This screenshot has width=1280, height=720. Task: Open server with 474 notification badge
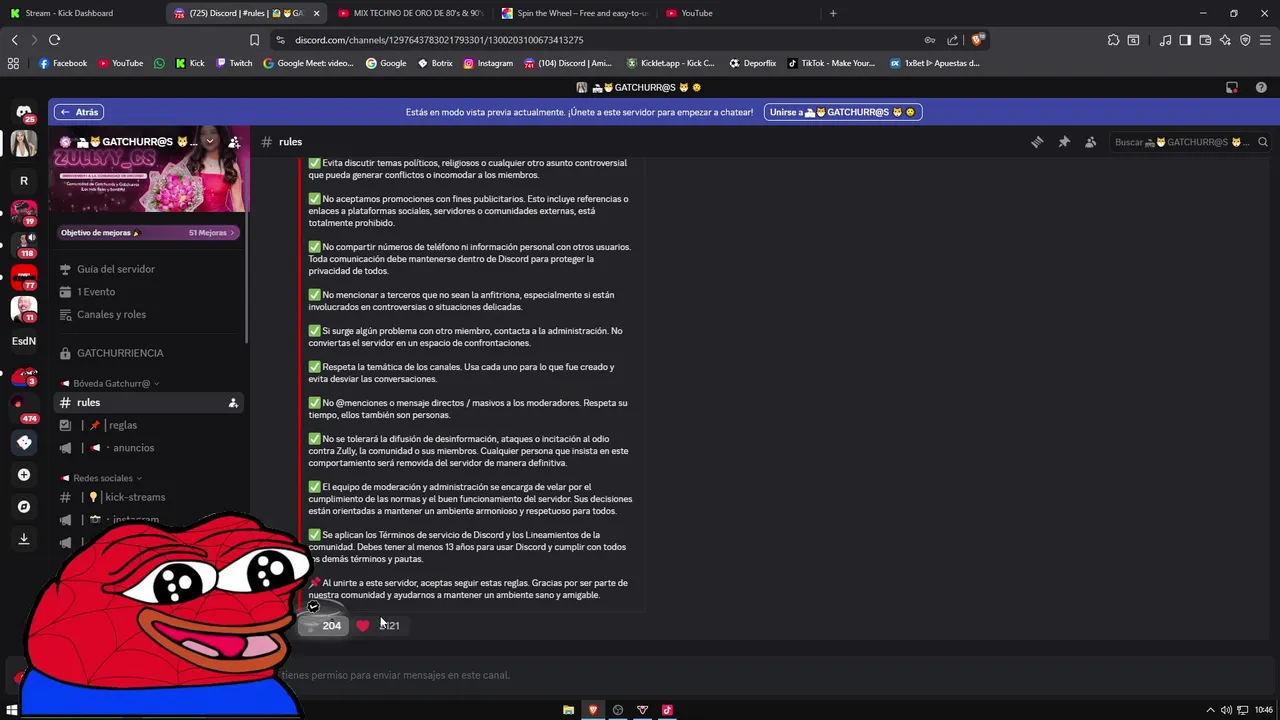pyautogui.click(x=24, y=408)
